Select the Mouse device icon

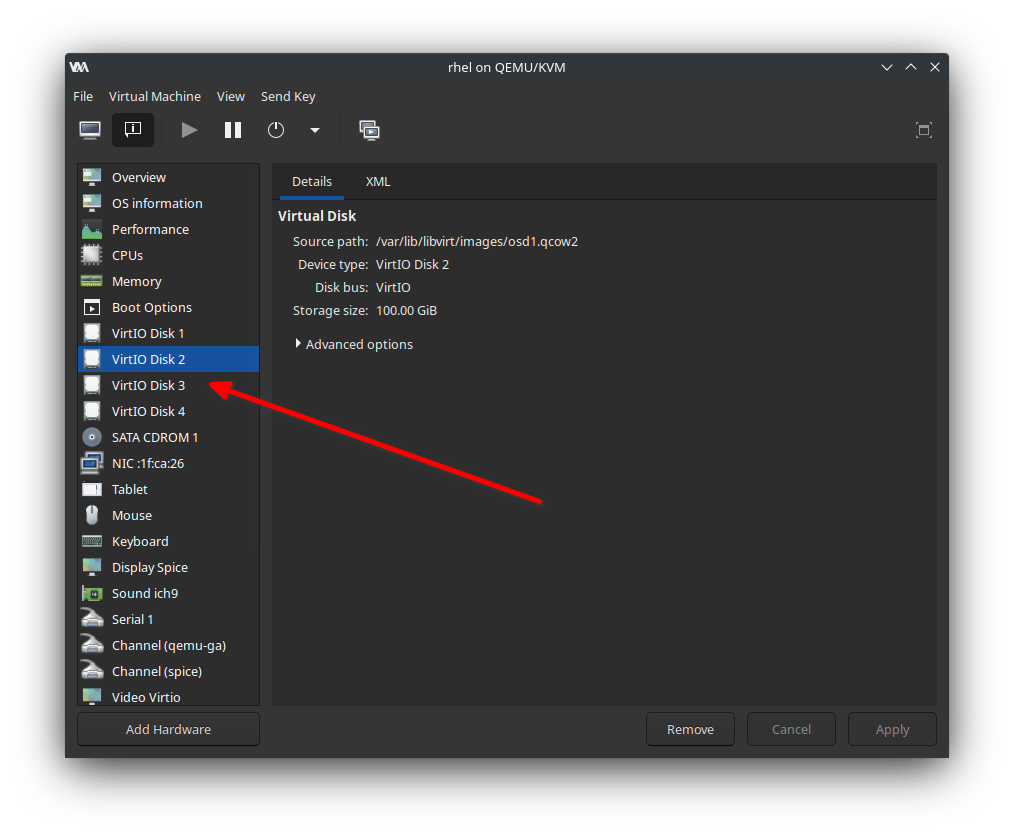92,515
